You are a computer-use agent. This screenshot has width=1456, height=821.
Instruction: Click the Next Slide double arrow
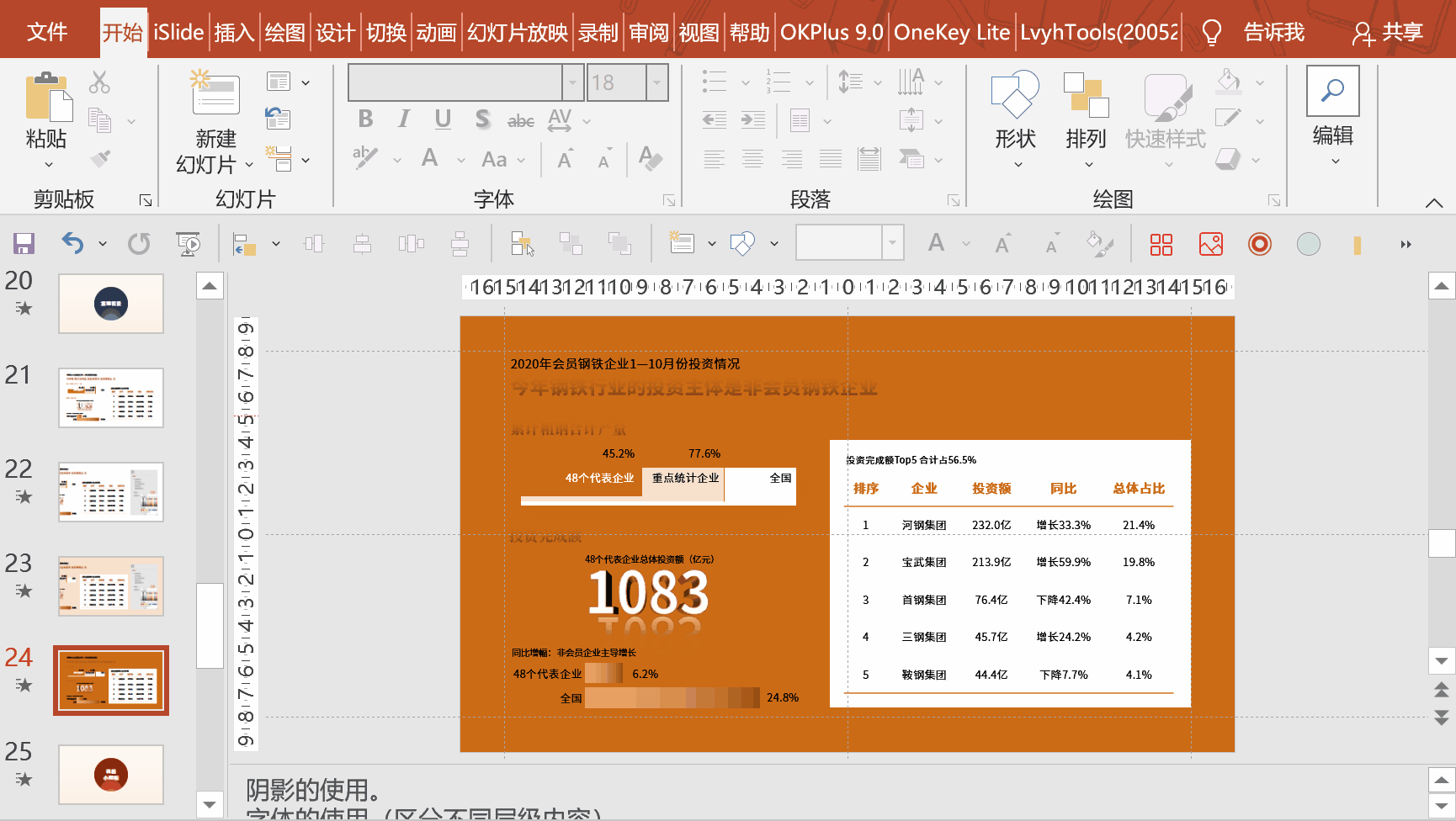pos(1442,718)
